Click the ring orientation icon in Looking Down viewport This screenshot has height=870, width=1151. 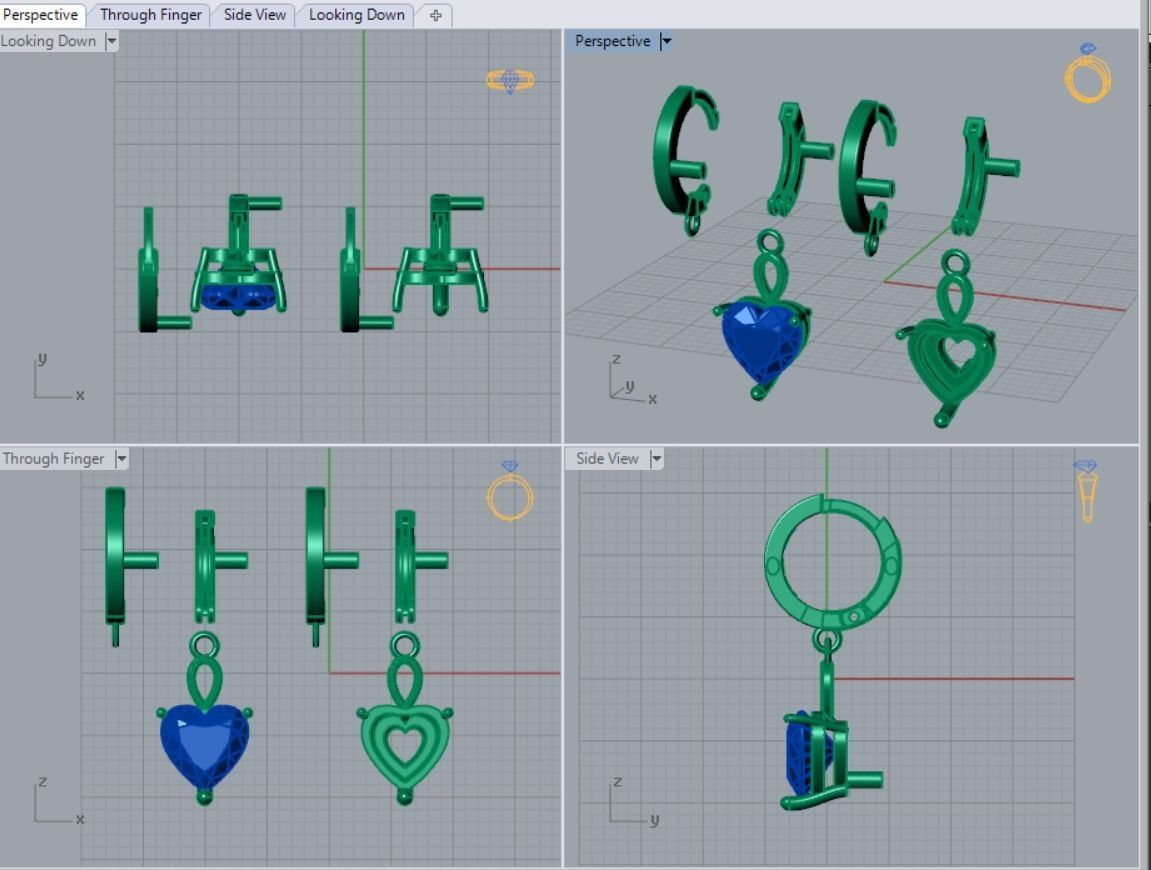point(510,80)
